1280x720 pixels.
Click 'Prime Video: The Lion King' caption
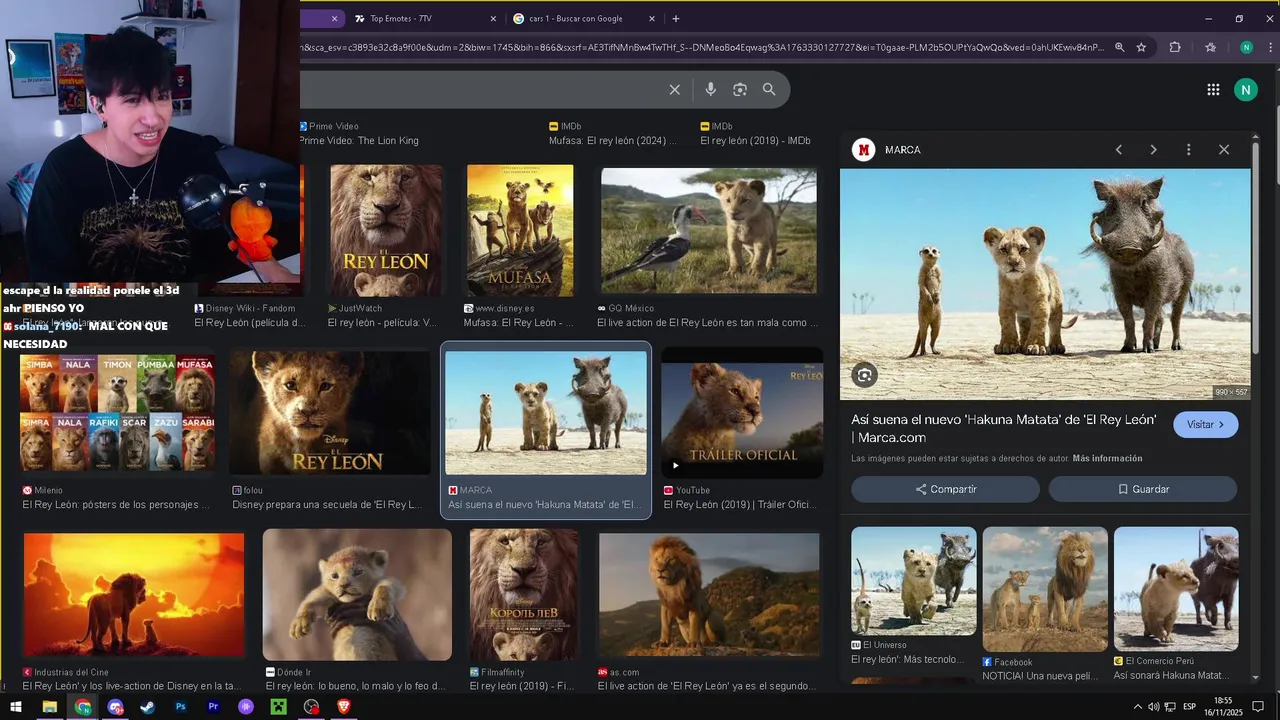(359, 141)
